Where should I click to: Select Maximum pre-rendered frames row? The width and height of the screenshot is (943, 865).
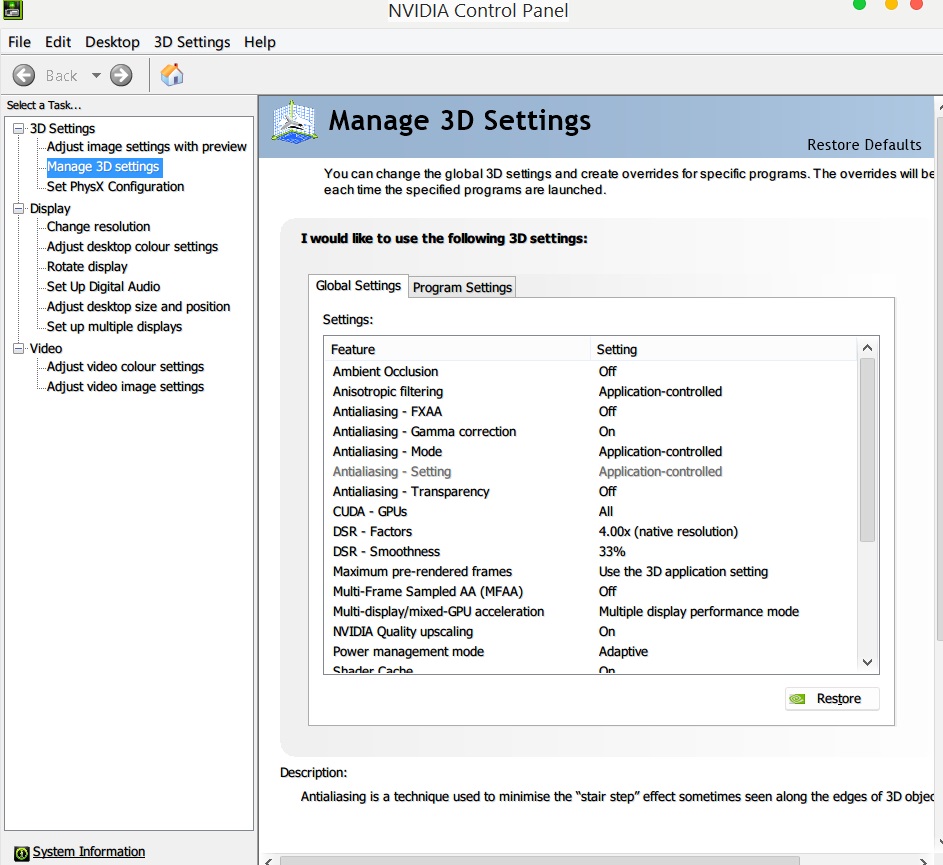coord(592,571)
